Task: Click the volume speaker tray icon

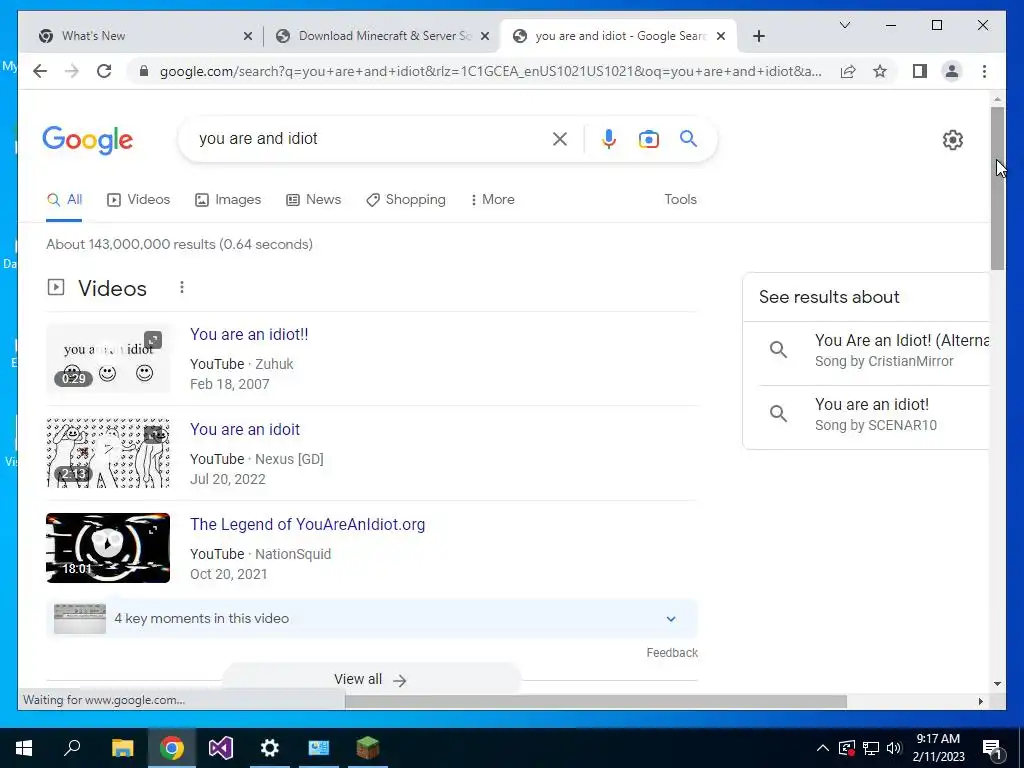Action: [x=894, y=748]
